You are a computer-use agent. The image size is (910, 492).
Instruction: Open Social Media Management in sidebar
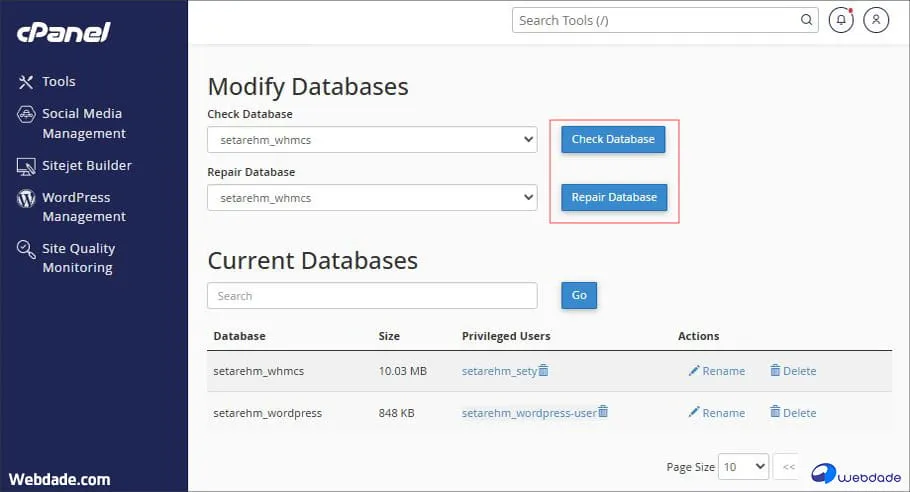pos(83,123)
